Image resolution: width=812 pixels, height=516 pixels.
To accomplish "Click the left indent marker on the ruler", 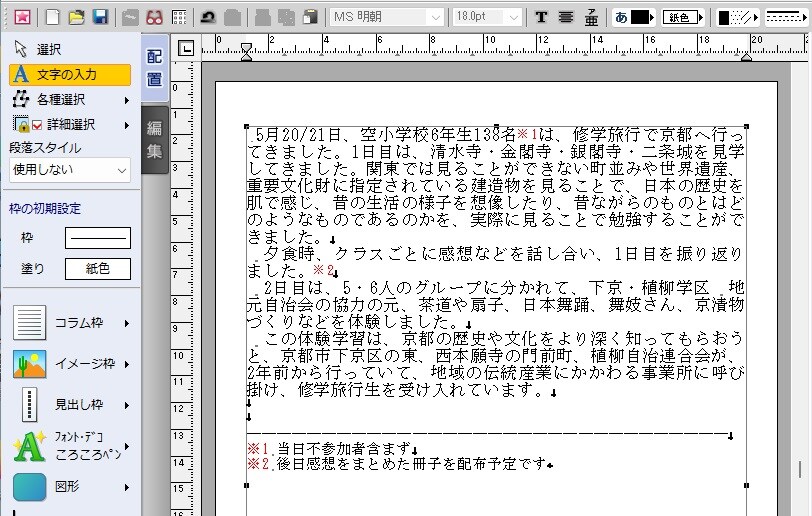I will click(246, 51).
